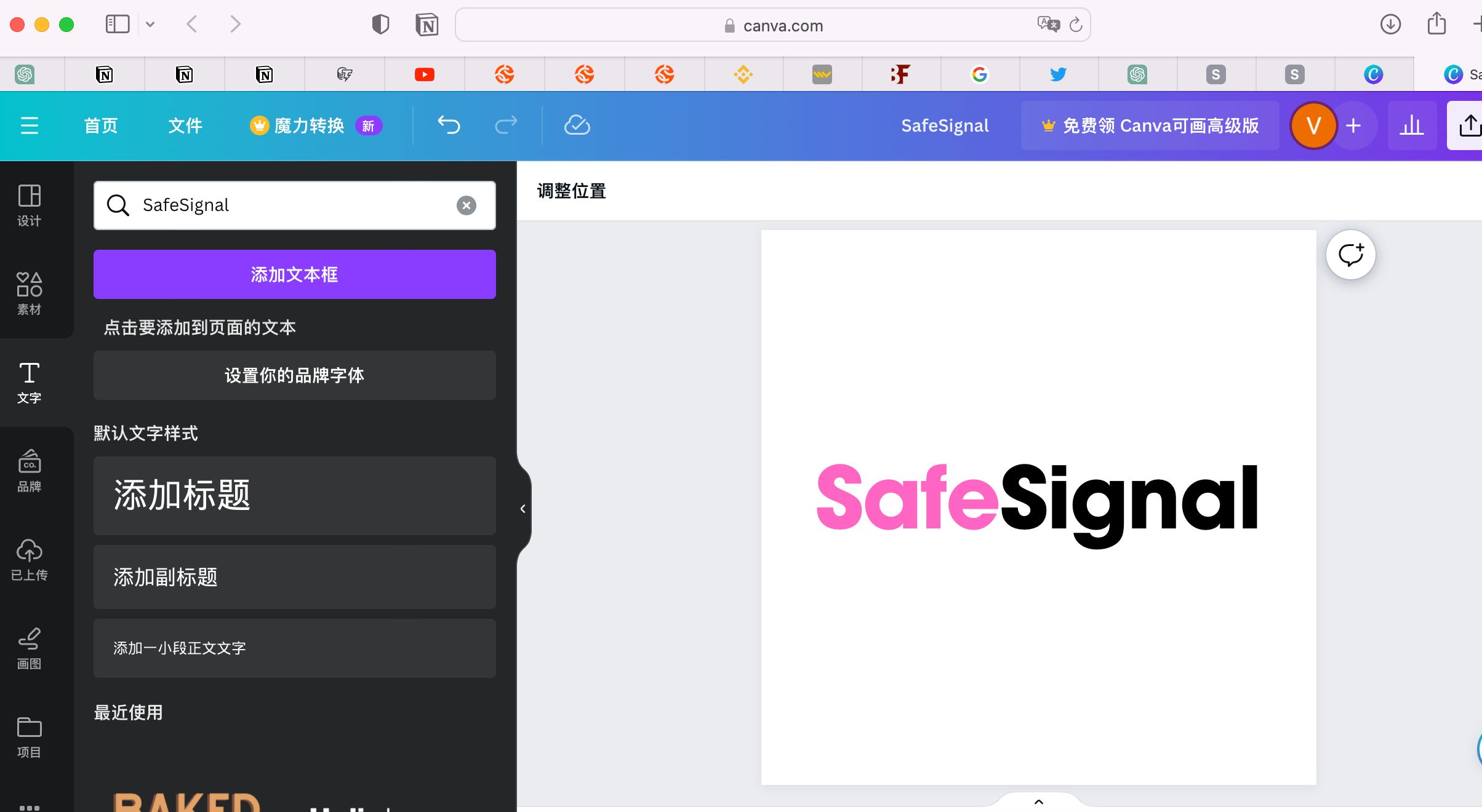Screen dimensions: 1482x812
Task: Click the search magnifier icon
Action: (118, 205)
